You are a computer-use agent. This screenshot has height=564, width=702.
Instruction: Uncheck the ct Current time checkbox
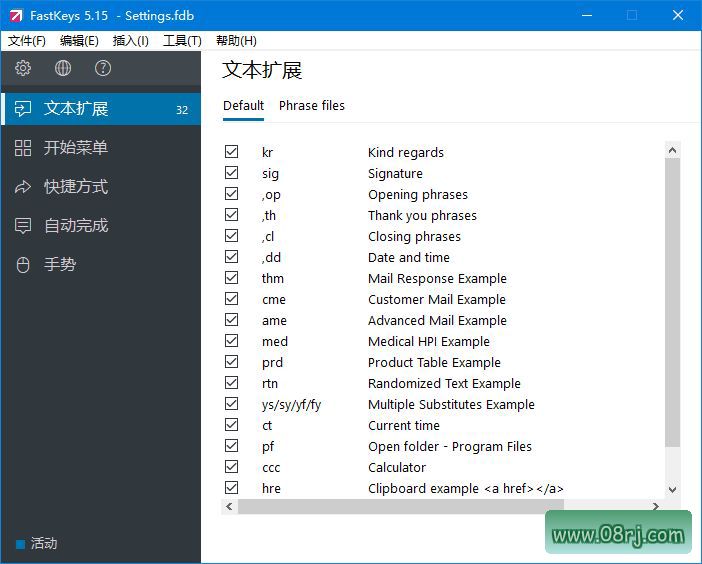click(231, 425)
